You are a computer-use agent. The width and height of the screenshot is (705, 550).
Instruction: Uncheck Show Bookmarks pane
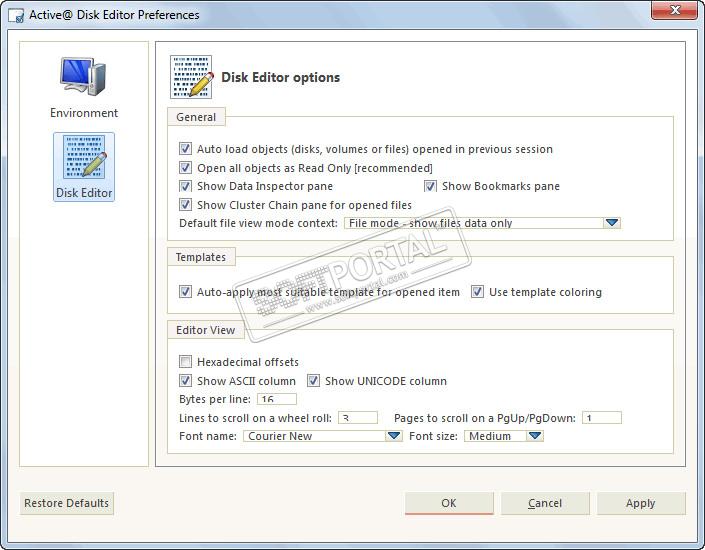[430, 186]
